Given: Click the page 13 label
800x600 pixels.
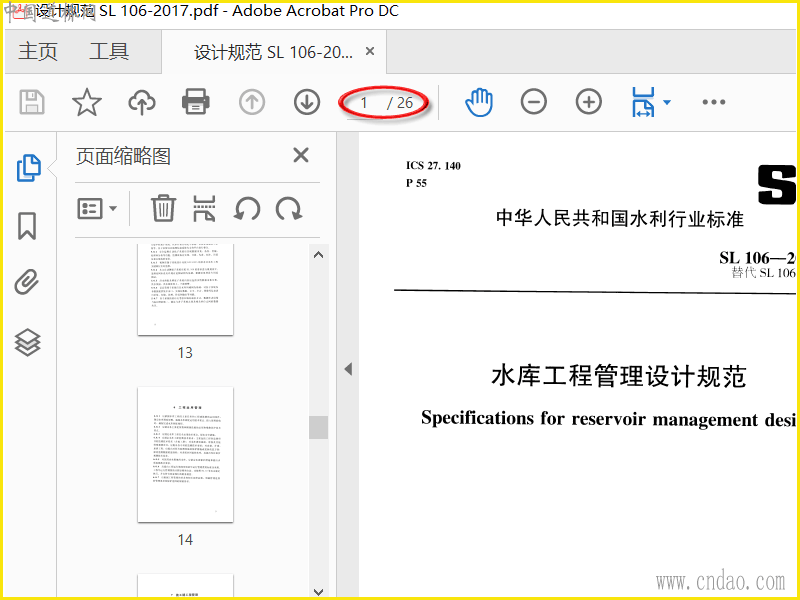Looking at the screenshot, I should tap(185, 353).
